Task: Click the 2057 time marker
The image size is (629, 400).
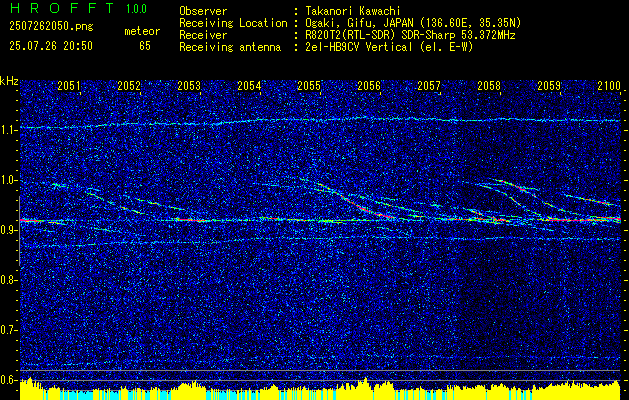Action: (429, 85)
